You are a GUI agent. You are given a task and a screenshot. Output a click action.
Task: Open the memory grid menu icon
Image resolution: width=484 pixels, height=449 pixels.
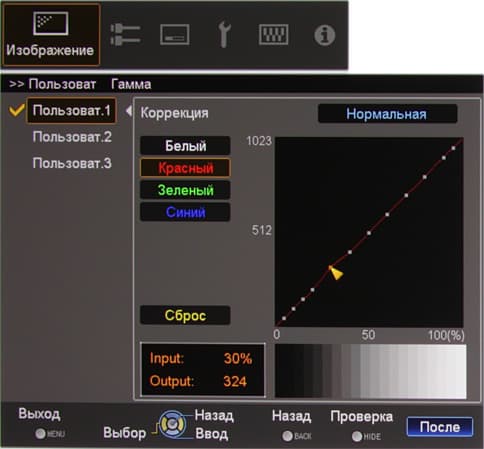tap(274, 34)
